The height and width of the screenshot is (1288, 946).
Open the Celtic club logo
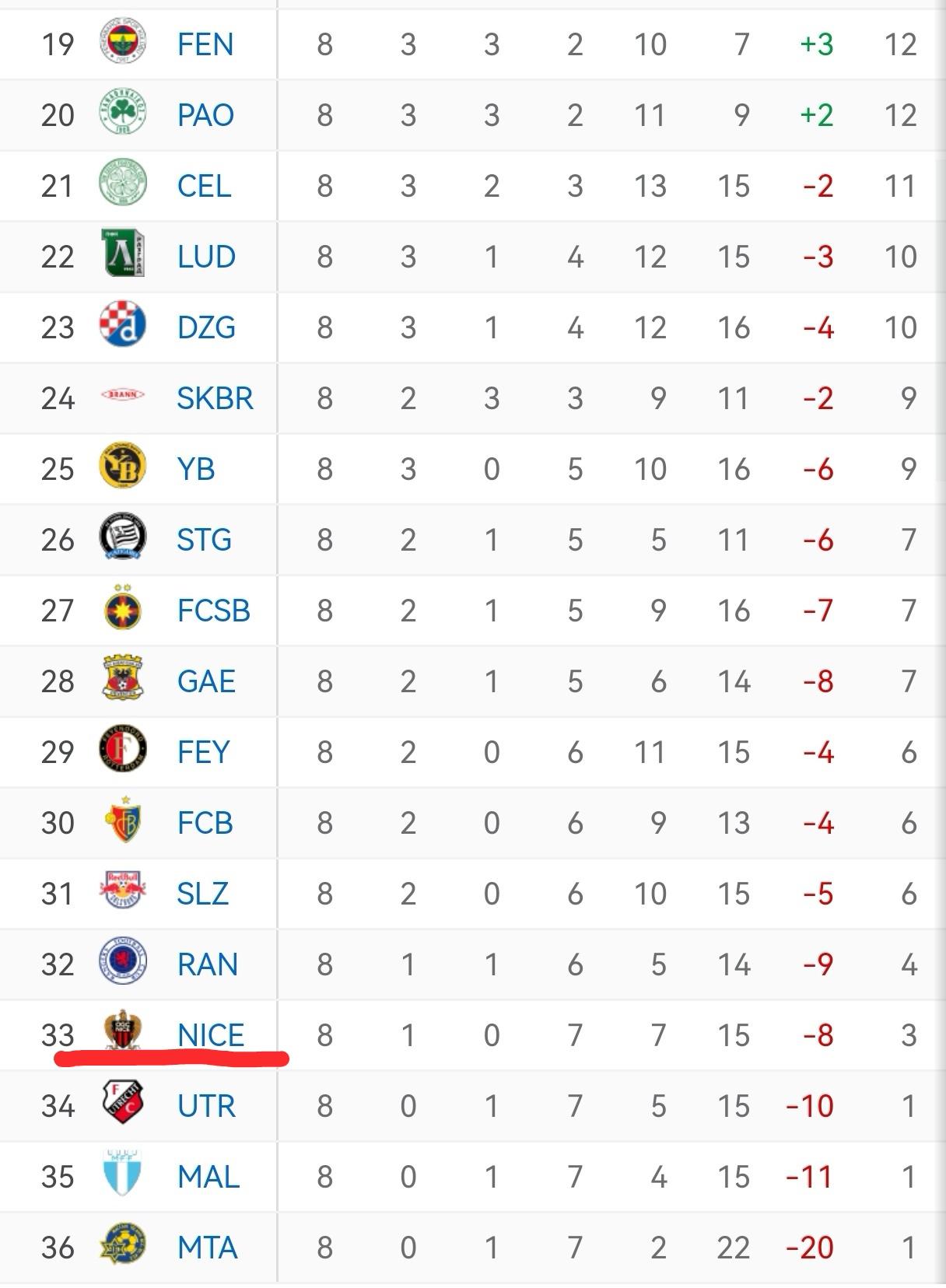click(x=123, y=184)
